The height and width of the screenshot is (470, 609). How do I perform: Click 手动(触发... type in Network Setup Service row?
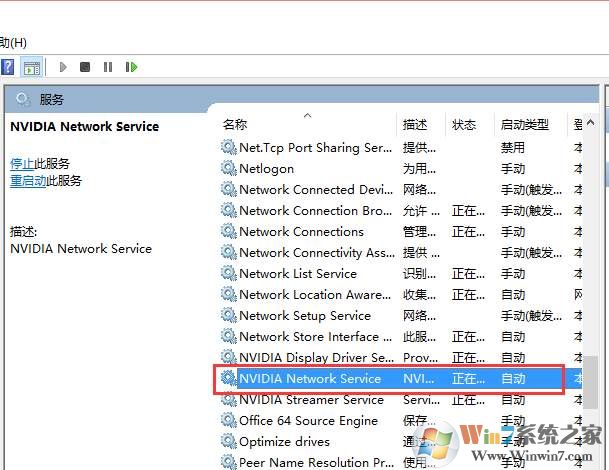click(x=531, y=315)
